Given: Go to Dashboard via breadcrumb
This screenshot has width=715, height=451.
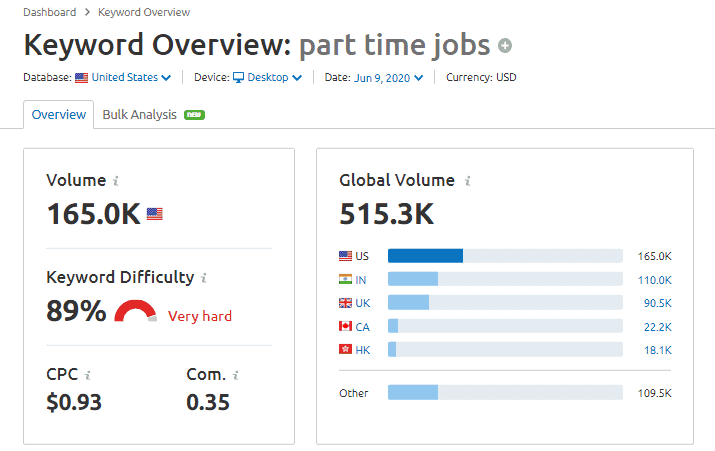Looking at the screenshot, I should (x=49, y=12).
